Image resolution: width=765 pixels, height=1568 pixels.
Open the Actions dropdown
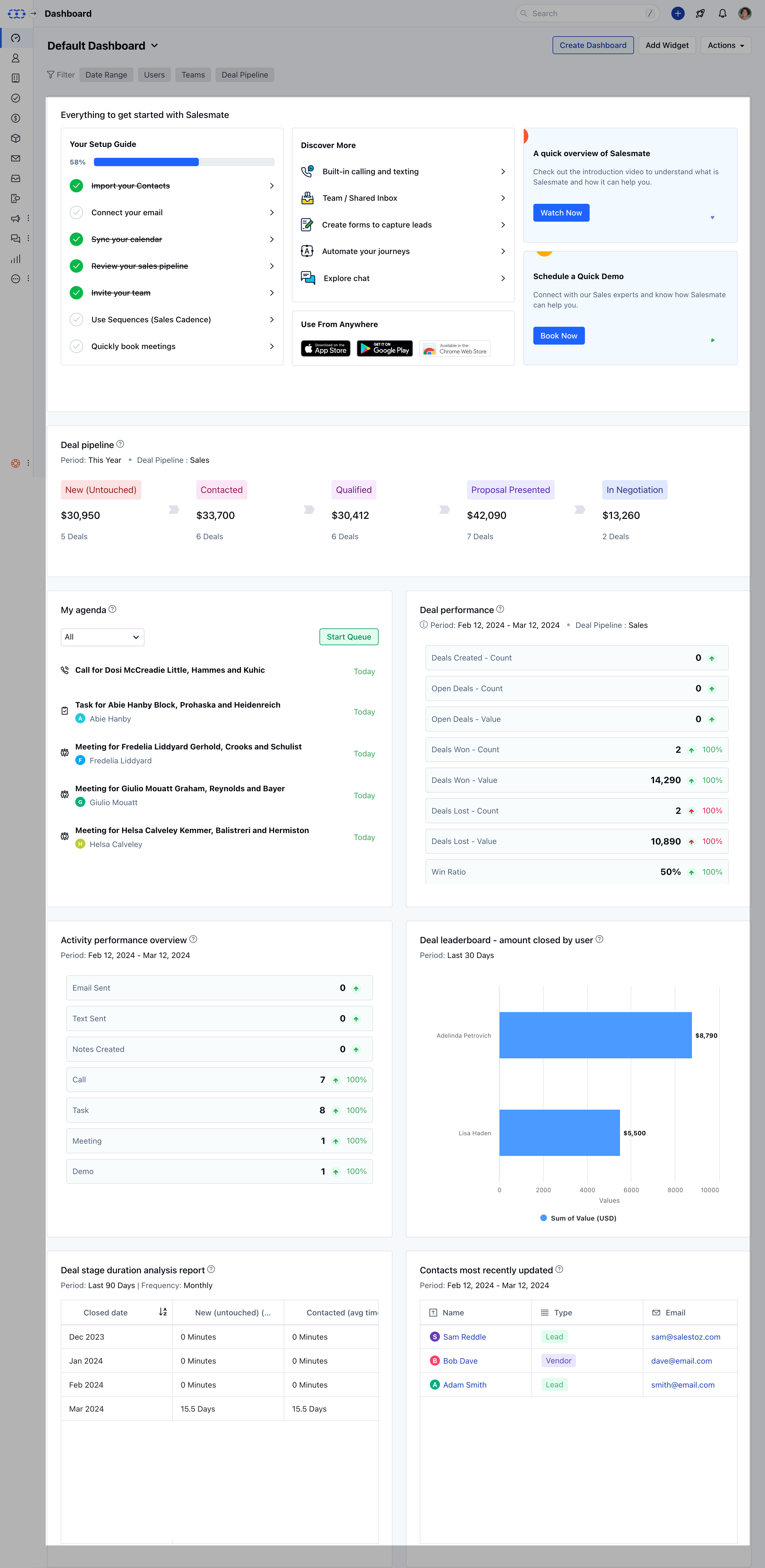pos(725,45)
